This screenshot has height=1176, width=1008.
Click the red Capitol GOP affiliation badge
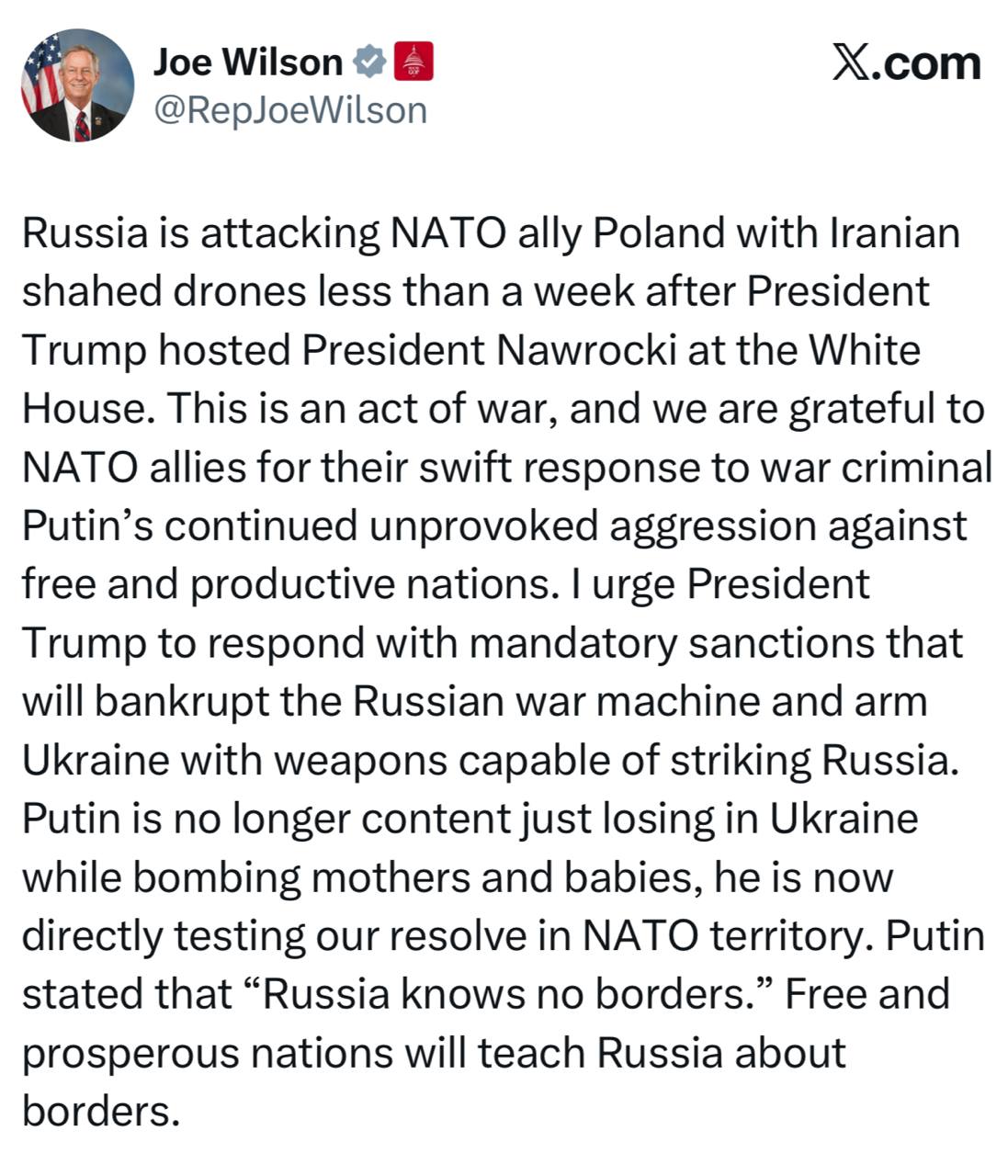tap(413, 62)
